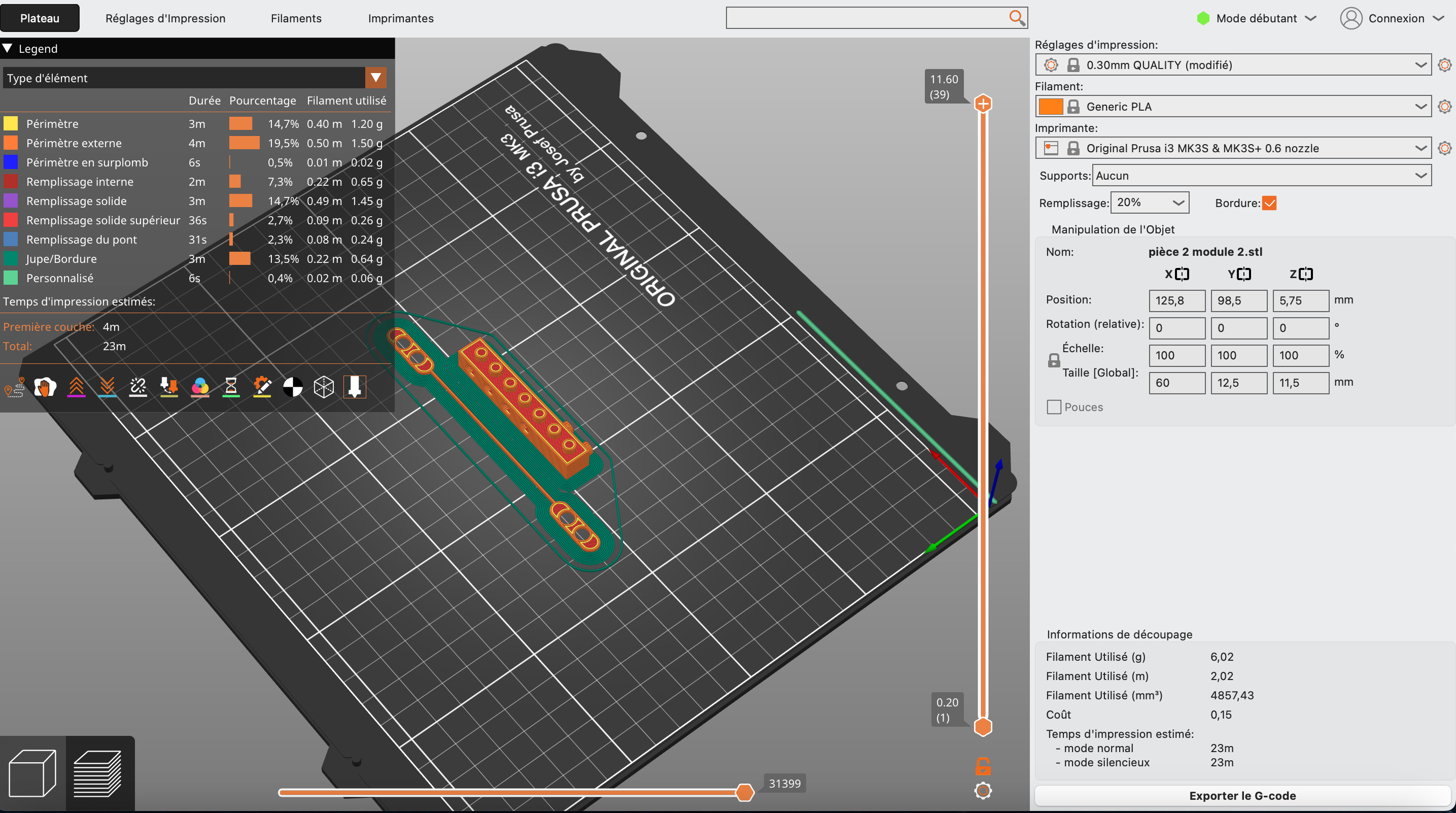Toggle color changes circles icon
The image size is (1456, 813).
[200, 387]
